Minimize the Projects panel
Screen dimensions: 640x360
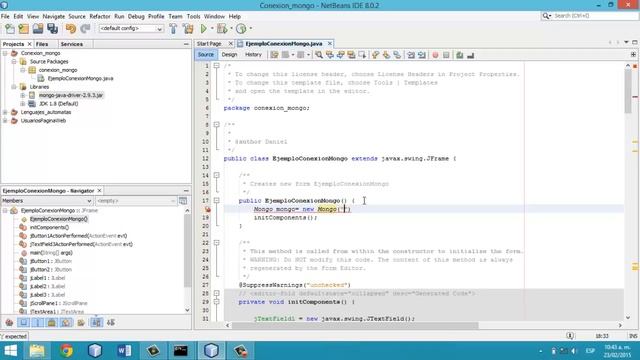(186, 44)
